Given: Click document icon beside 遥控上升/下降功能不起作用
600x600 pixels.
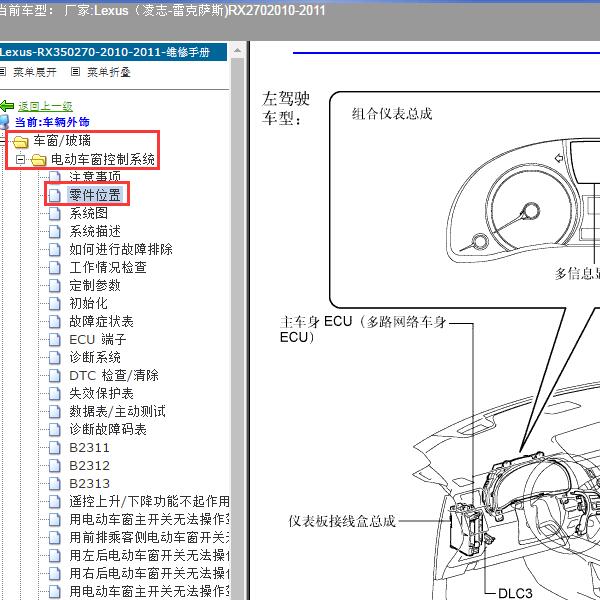Looking at the screenshot, I should click(x=55, y=501).
